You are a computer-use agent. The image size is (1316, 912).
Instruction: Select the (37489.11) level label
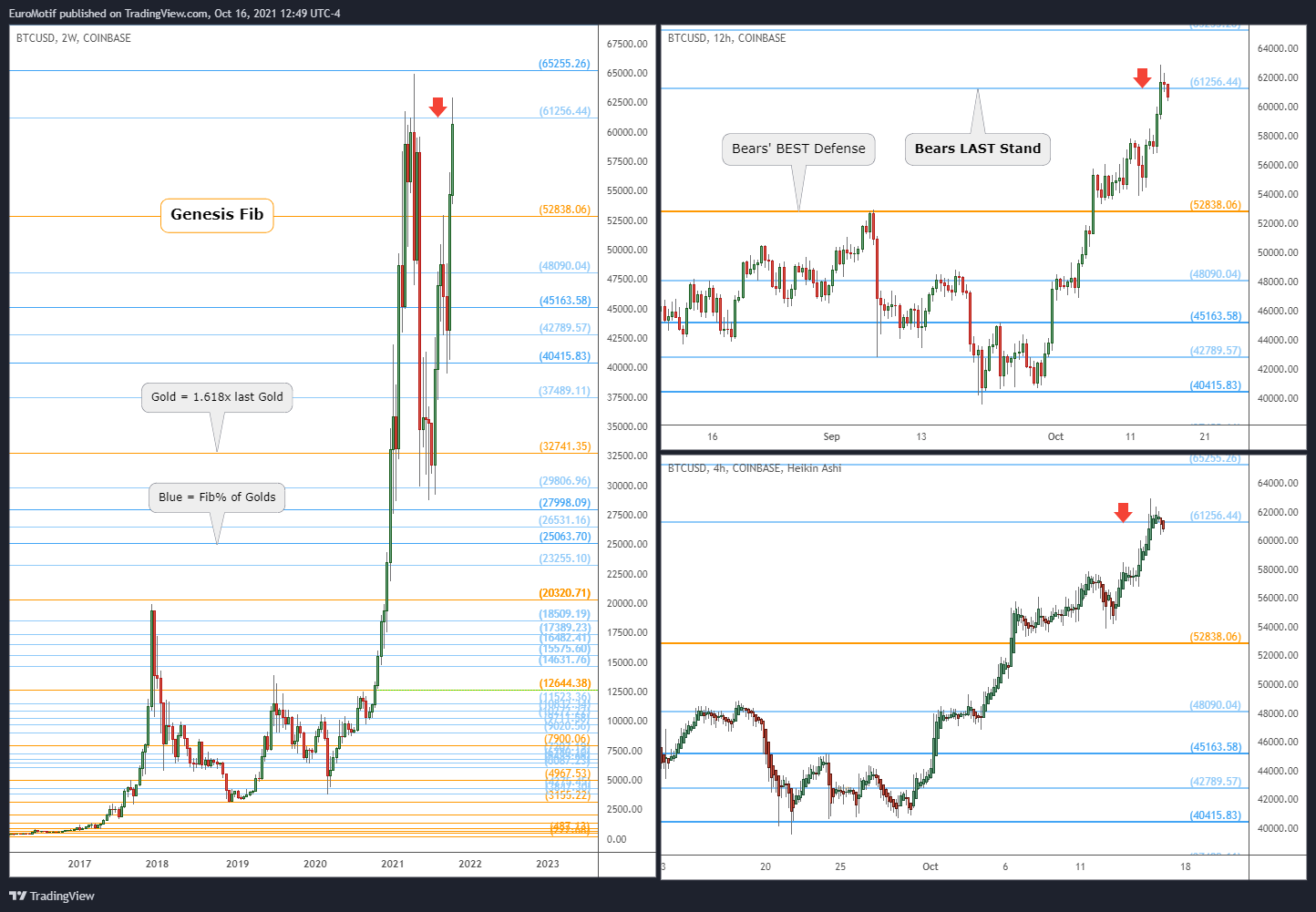click(x=565, y=391)
